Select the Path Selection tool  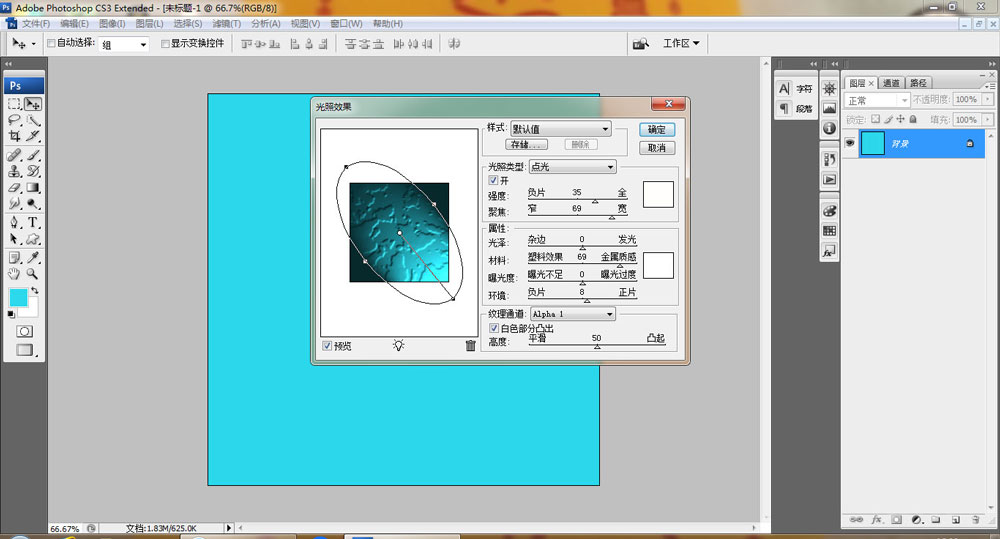15,239
